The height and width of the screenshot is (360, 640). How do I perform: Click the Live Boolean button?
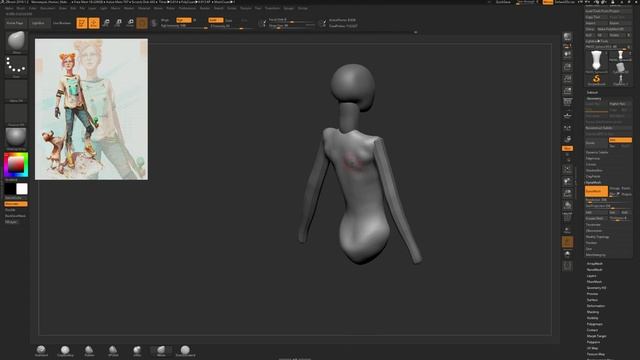pos(62,23)
